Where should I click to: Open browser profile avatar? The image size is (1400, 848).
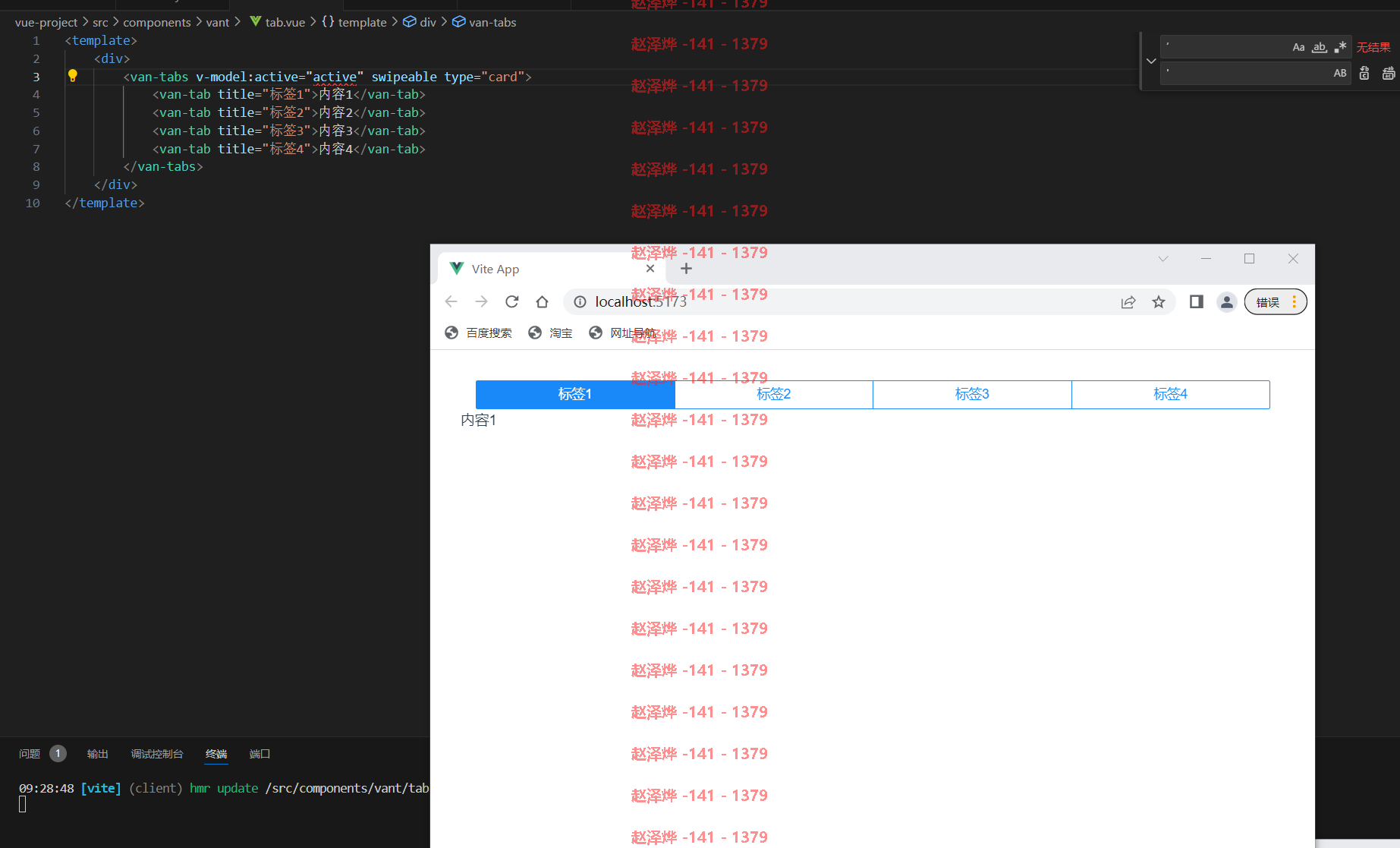pos(1227,301)
